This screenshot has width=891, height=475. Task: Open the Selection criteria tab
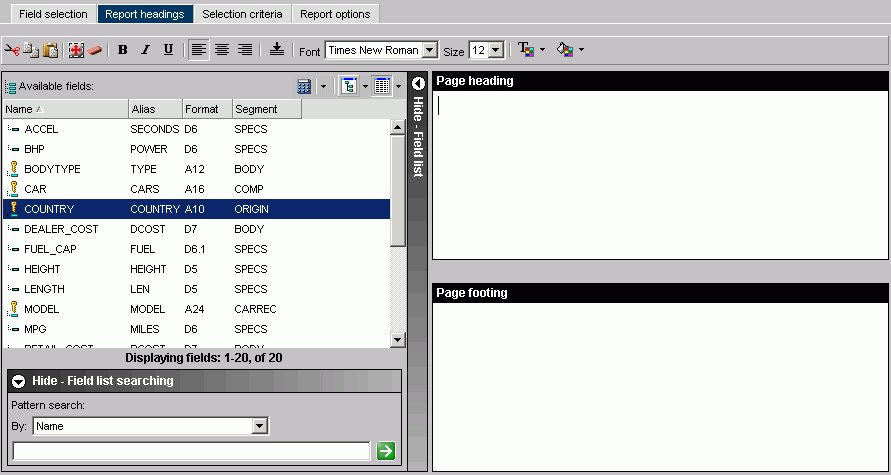(x=243, y=14)
